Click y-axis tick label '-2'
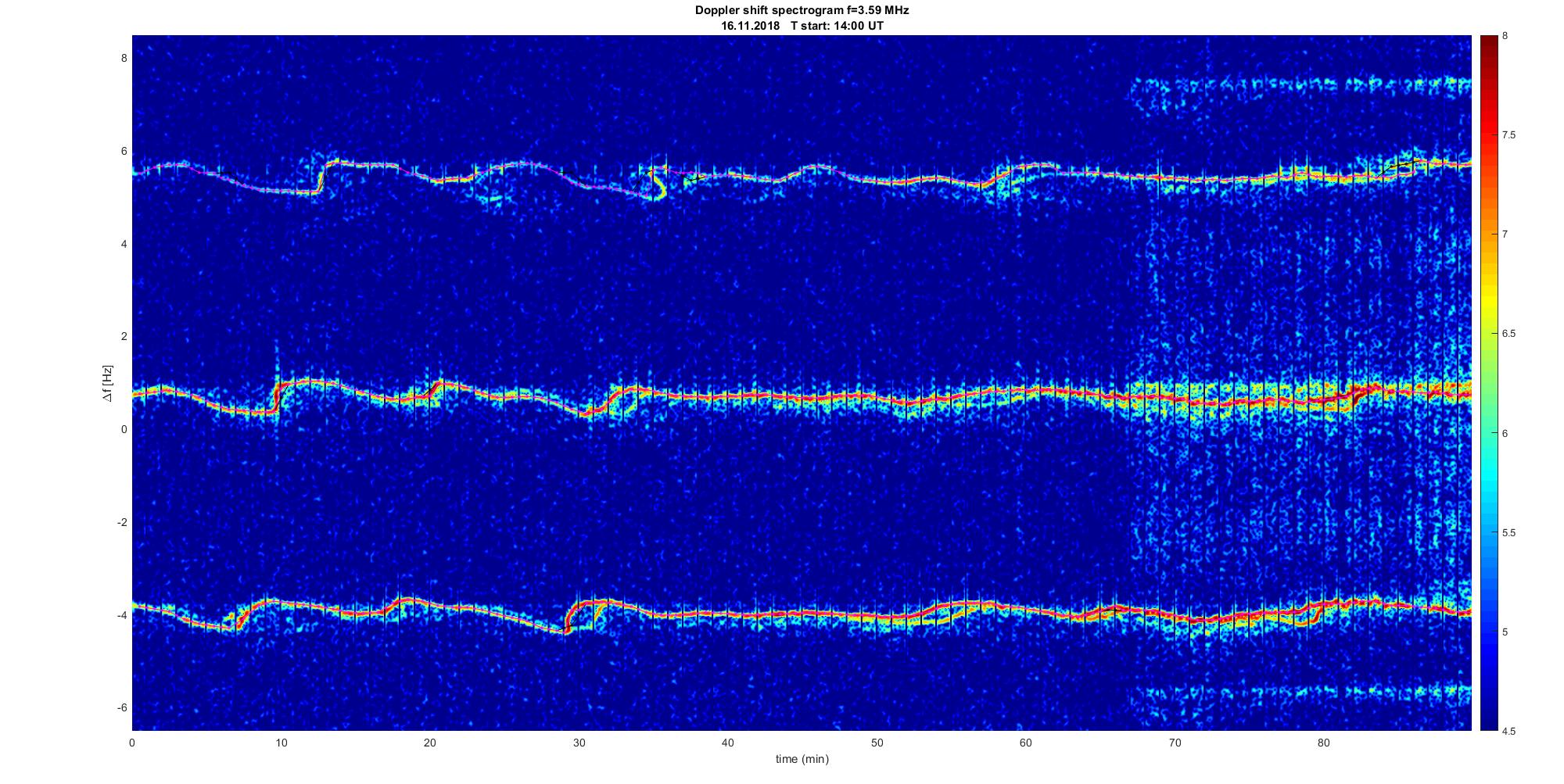This screenshot has height=784, width=1564. coord(122,522)
